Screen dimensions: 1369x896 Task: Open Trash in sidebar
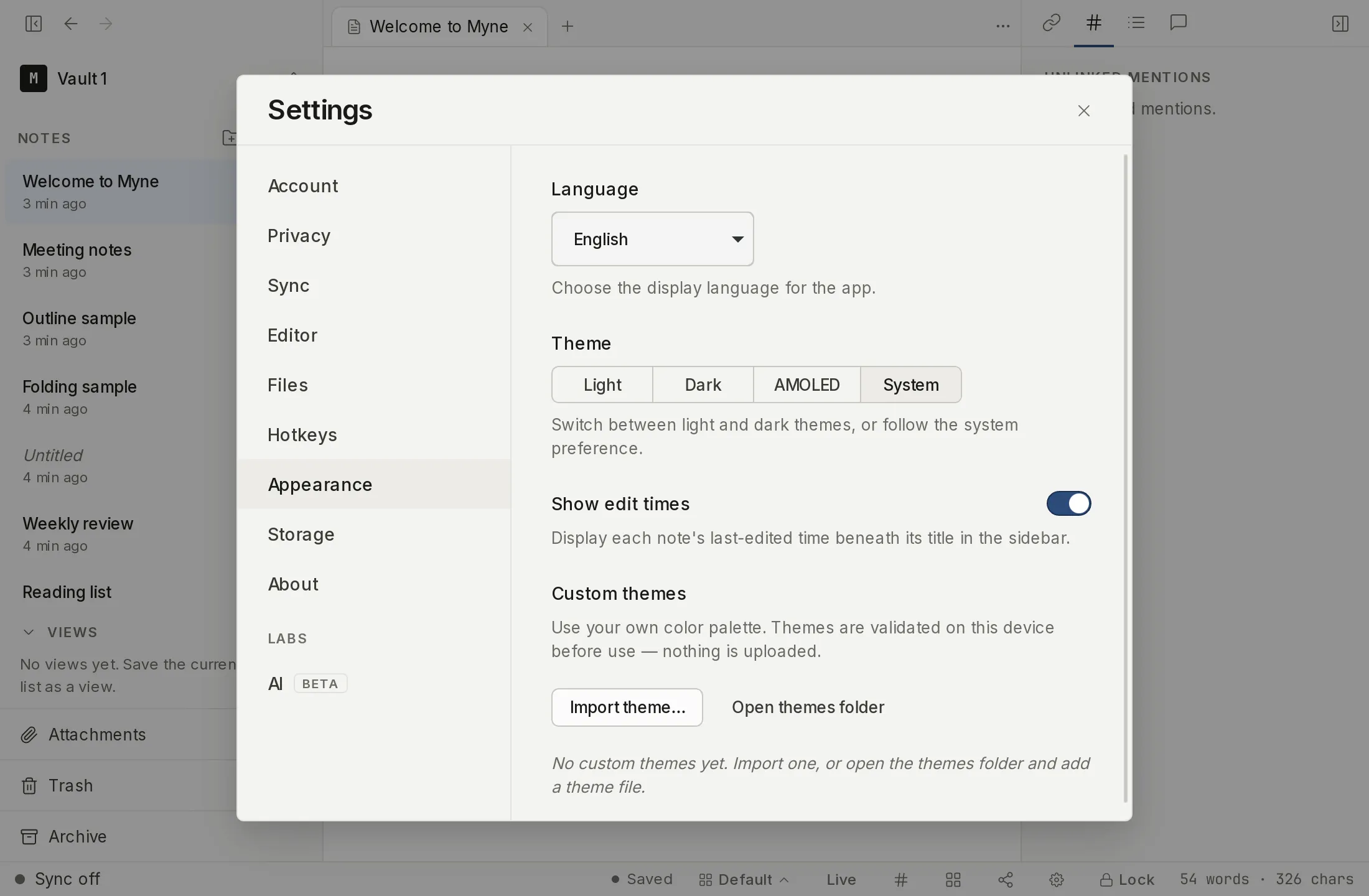(x=118, y=785)
